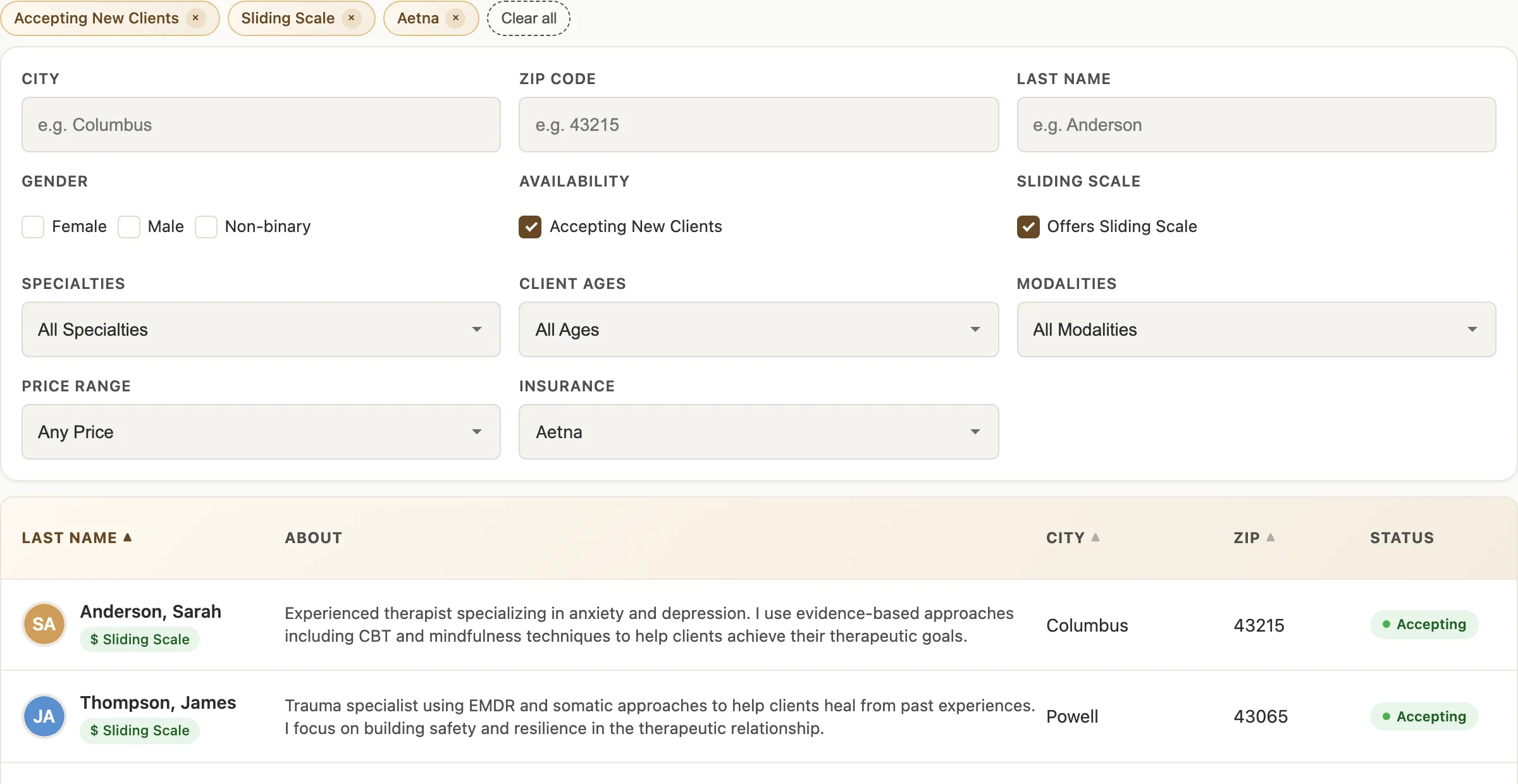Check the Male gender checkbox
Image resolution: width=1518 pixels, height=784 pixels.
click(129, 226)
